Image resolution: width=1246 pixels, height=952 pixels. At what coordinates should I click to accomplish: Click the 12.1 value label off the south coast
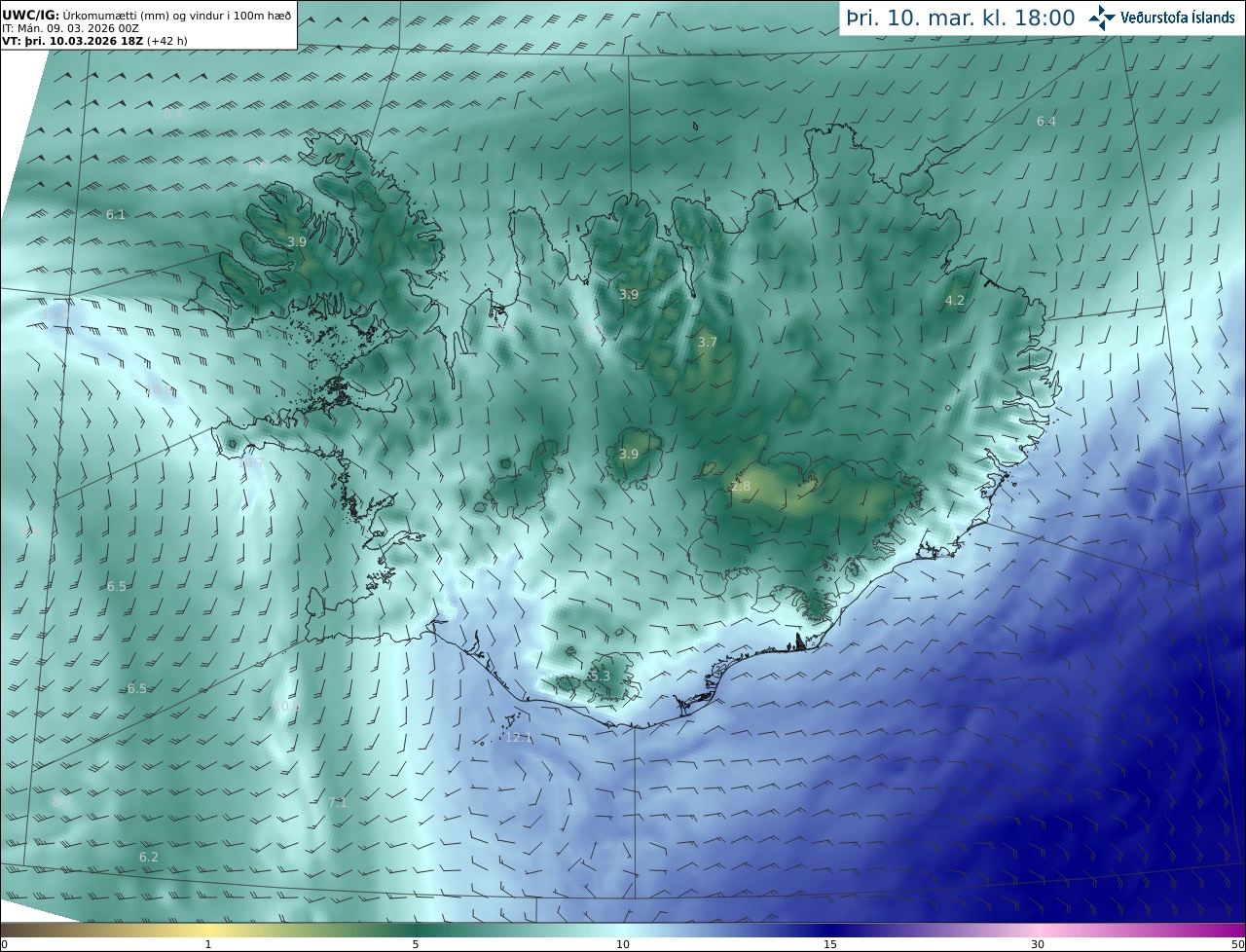[x=519, y=738]
